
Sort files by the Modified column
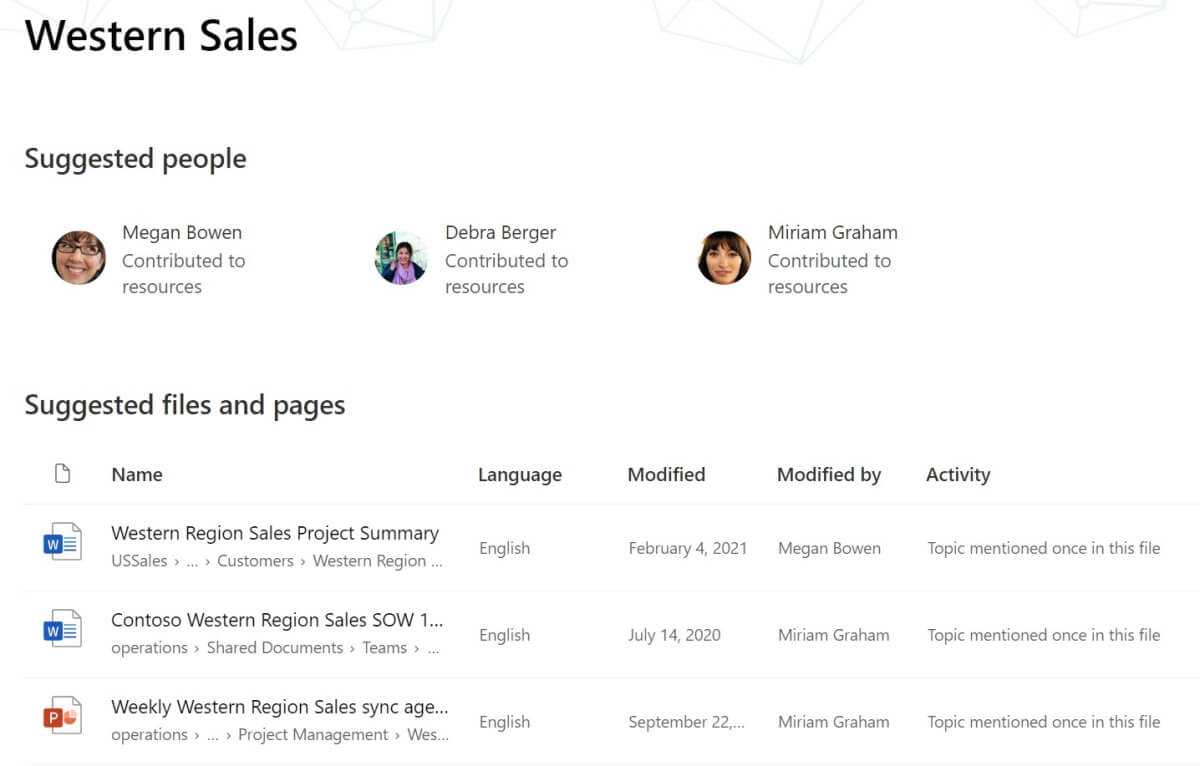[666, 474]
